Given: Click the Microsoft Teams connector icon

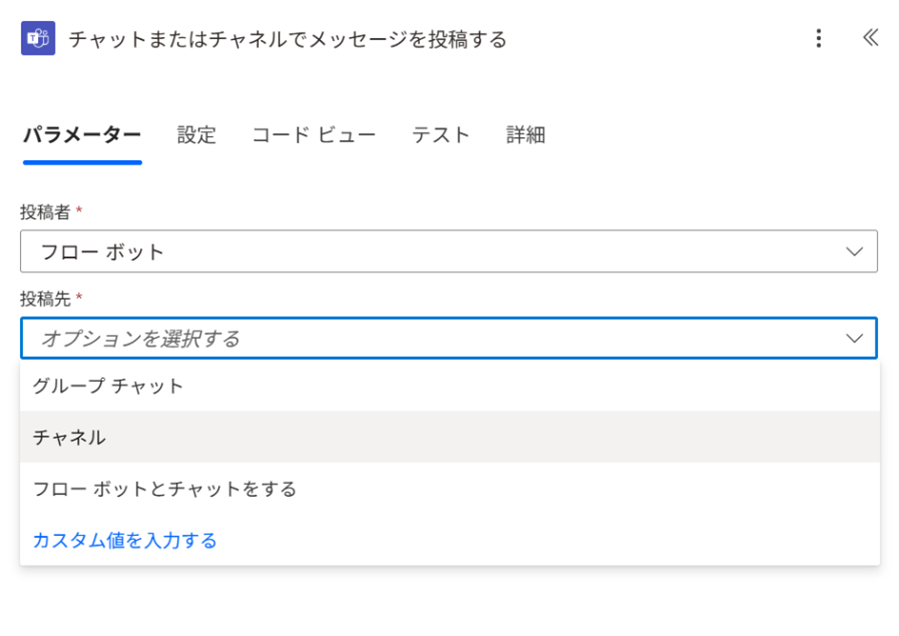Looking at the screenshot, I should (38, 39).
